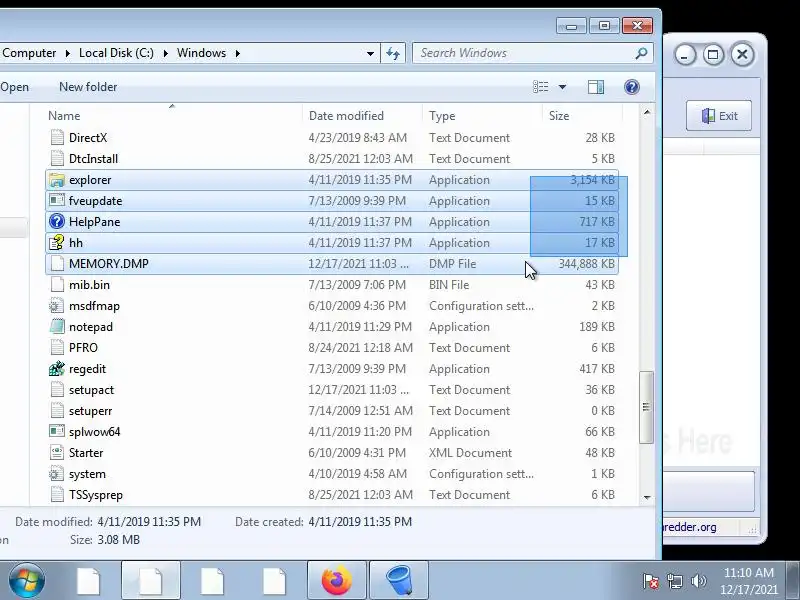Click the PFRO text document icon
800x600 pixels.
(57, 348)
